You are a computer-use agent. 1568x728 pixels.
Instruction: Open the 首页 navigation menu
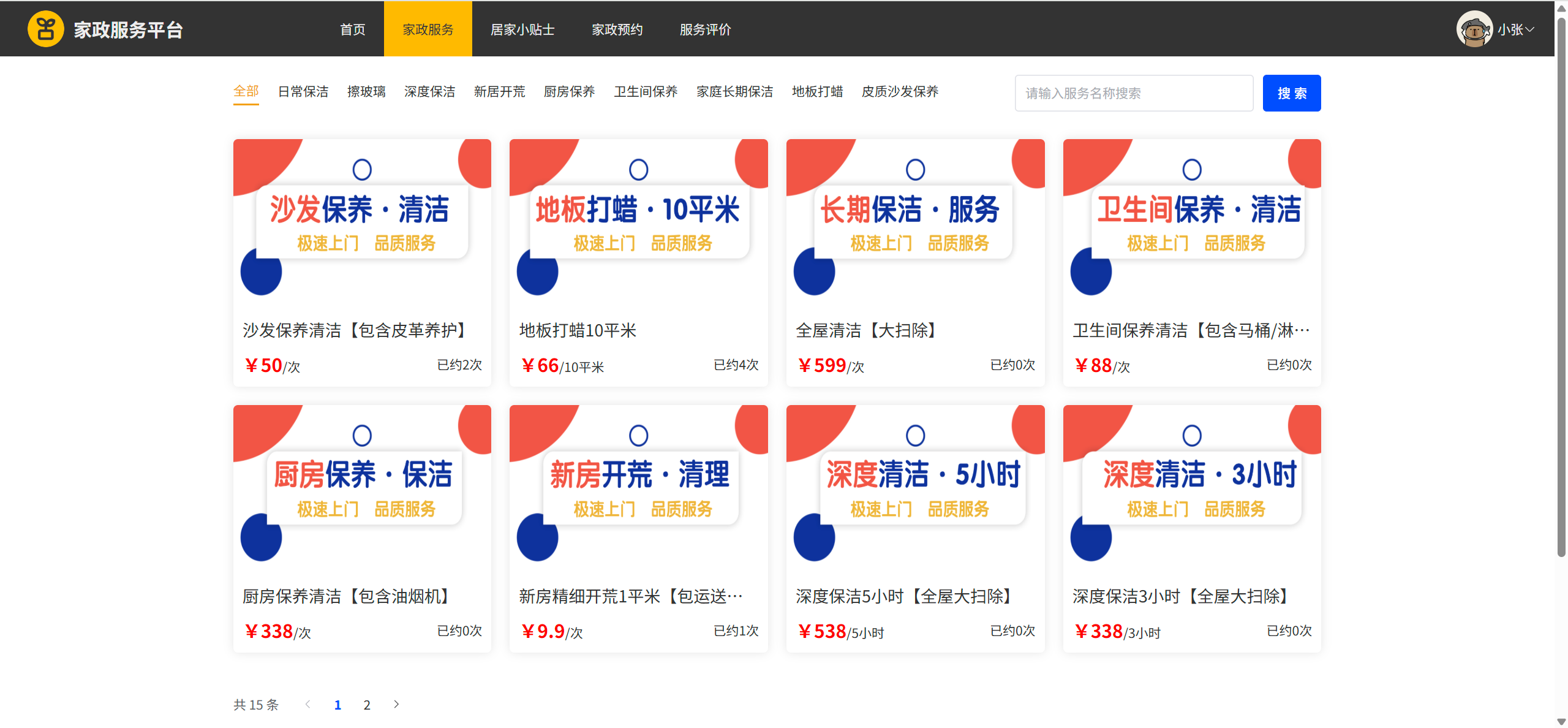tap(352, 29)
